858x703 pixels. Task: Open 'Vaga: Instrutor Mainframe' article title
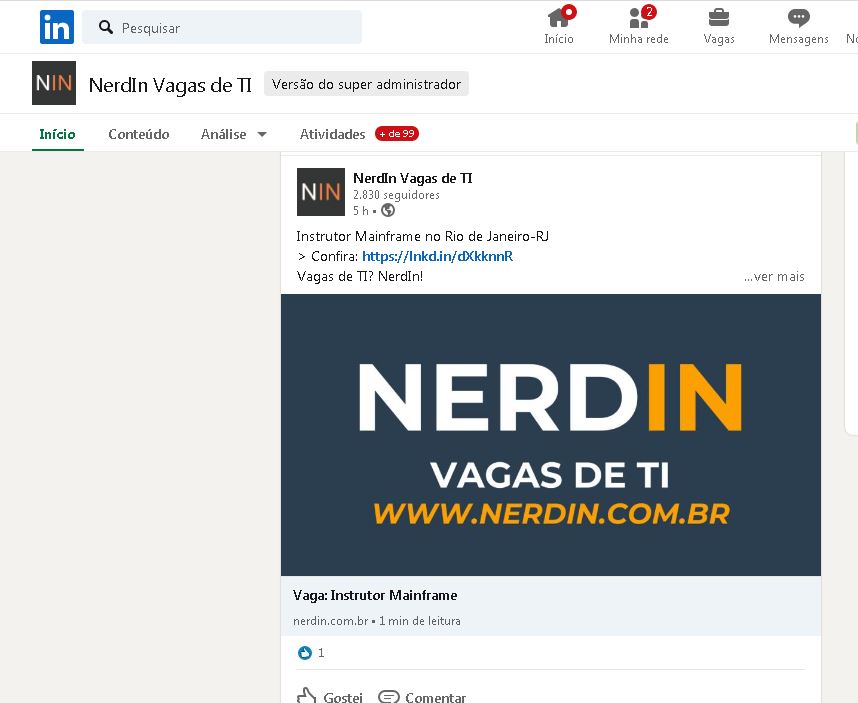(x=375, y=595)
